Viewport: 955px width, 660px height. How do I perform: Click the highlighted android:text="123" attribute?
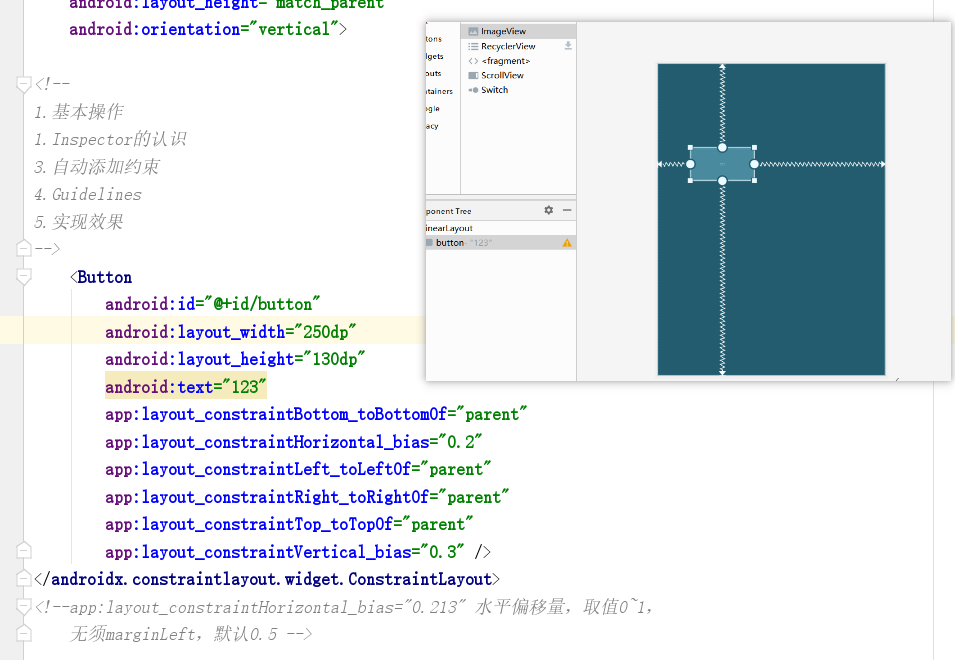pyautogui.click(x=186, y=387)
